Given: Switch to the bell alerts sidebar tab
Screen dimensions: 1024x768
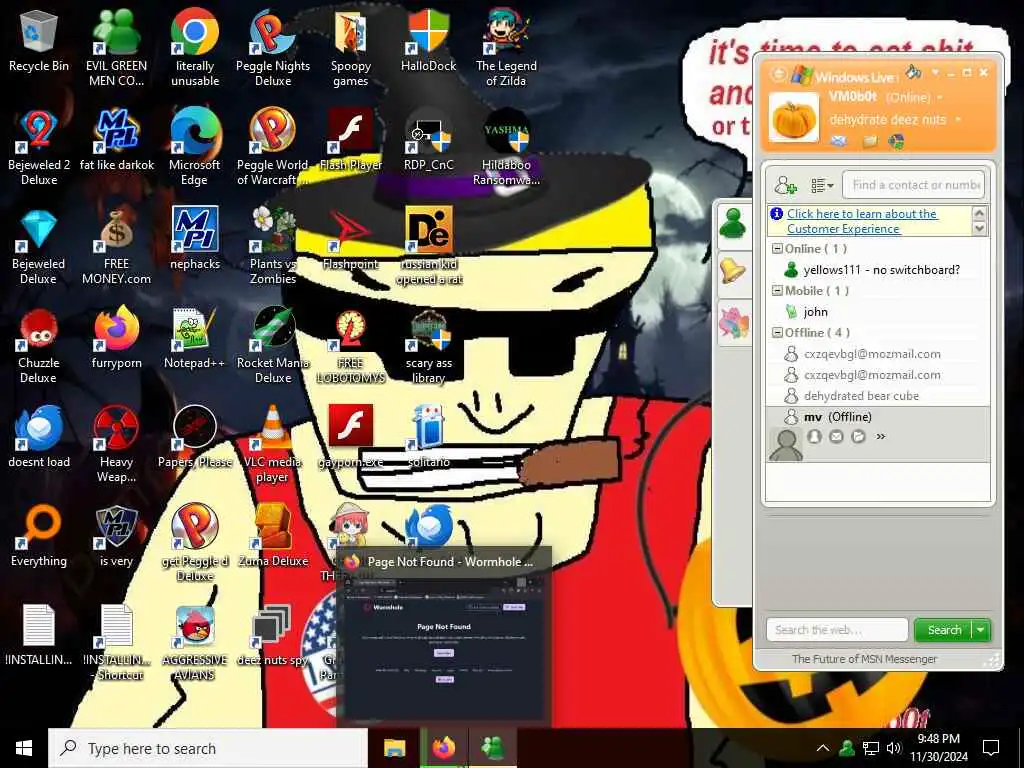Looking at the screenshot, I should [733, 270].
